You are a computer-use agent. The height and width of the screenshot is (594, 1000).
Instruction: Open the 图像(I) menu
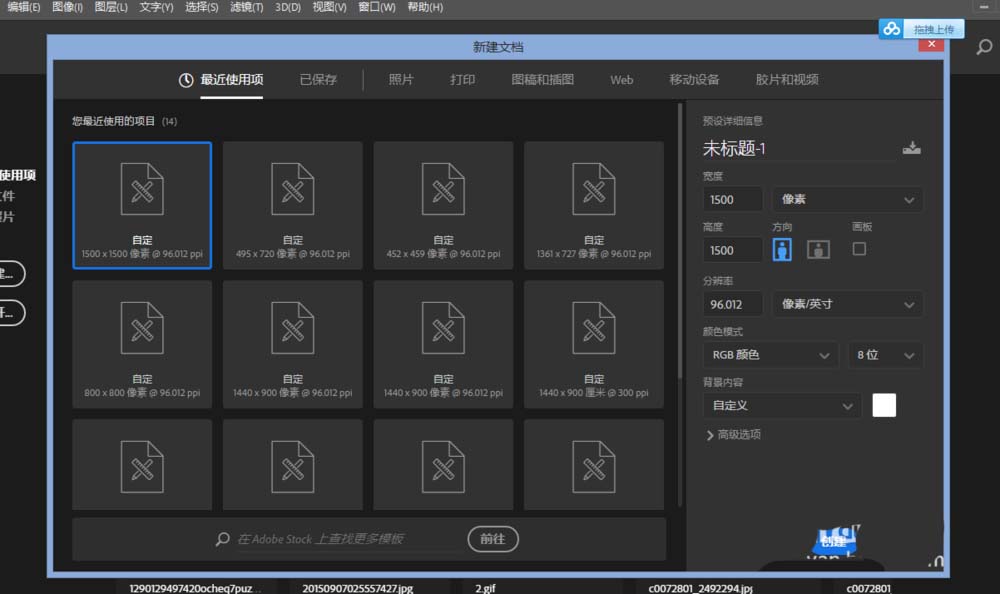67,7
